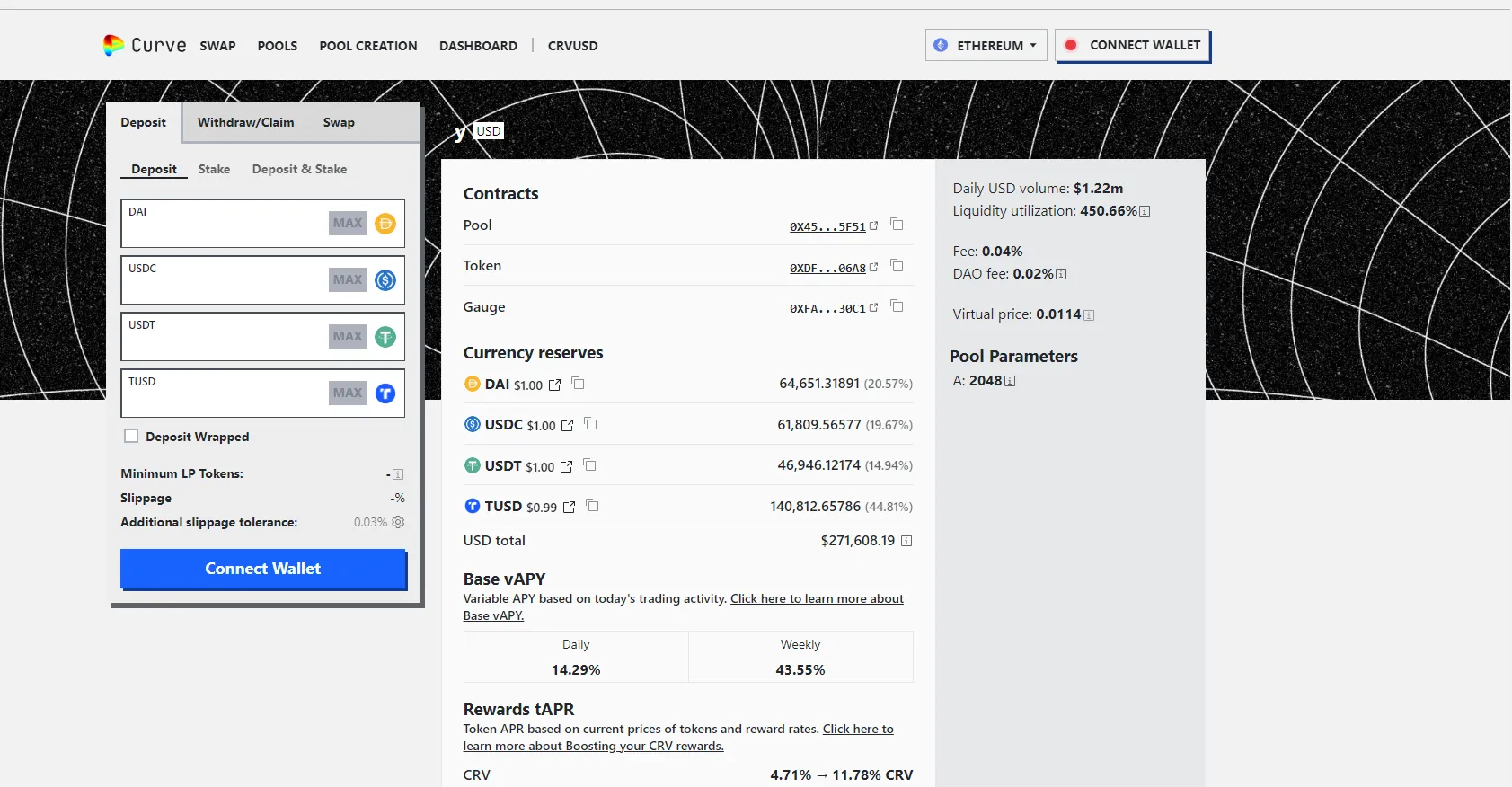Open Pool Creation in navigation

(368, 46)
